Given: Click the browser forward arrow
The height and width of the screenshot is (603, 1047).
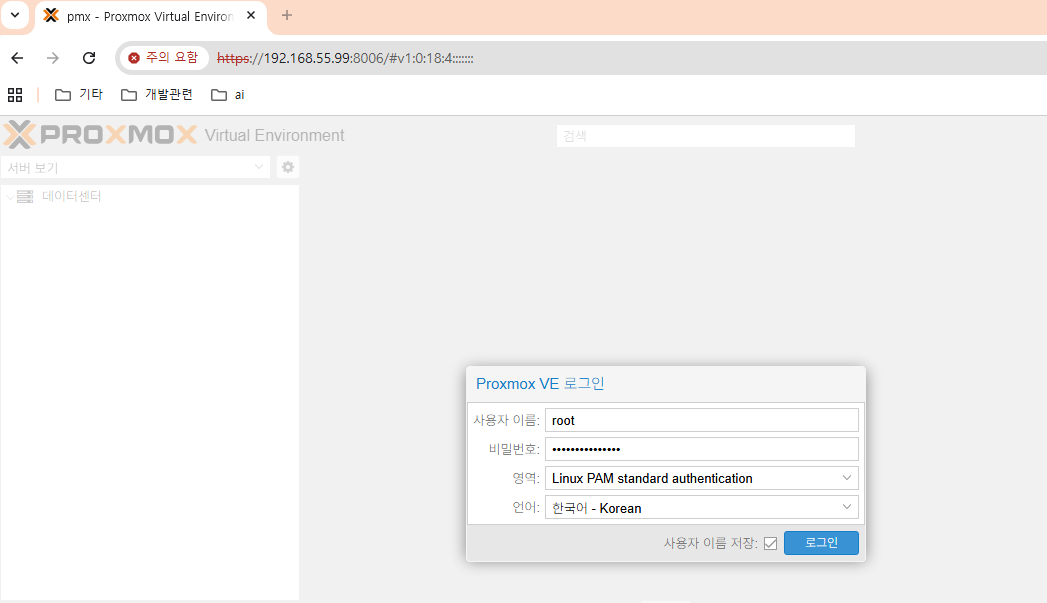Looking at the screenshot, I should point(53,58).
